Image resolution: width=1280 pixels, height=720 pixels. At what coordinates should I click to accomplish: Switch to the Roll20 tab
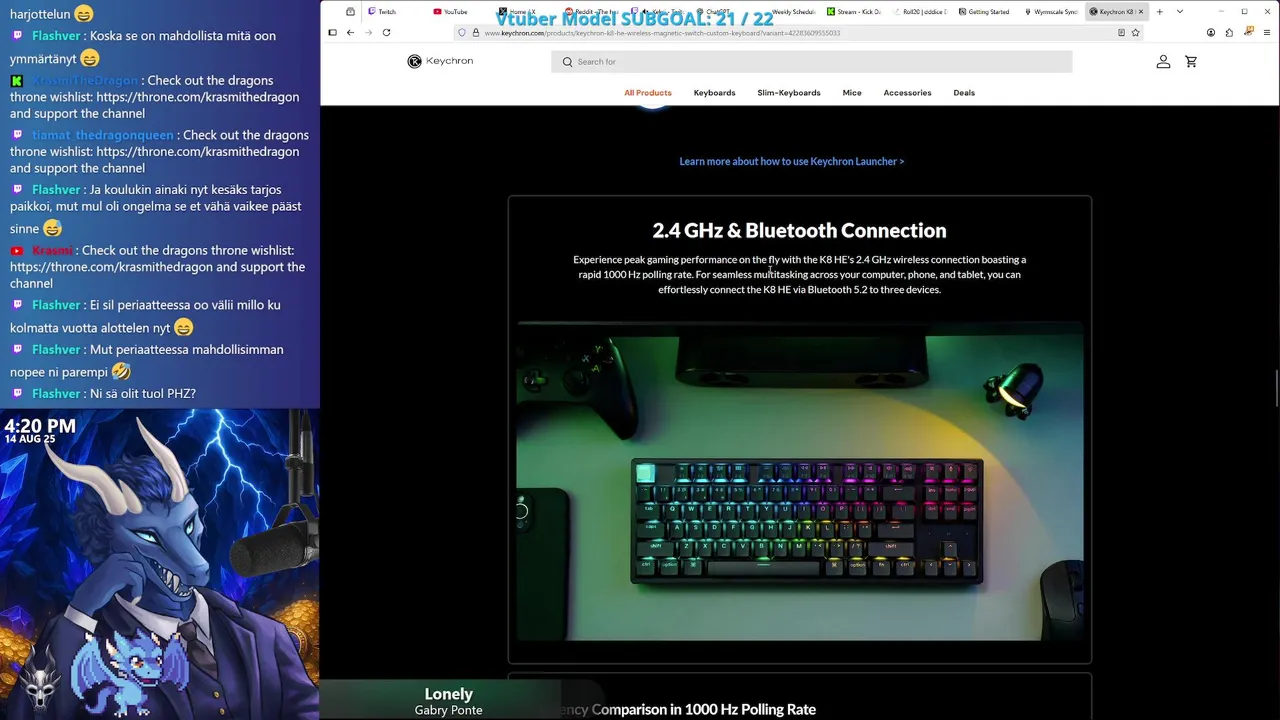pos(919,12)
